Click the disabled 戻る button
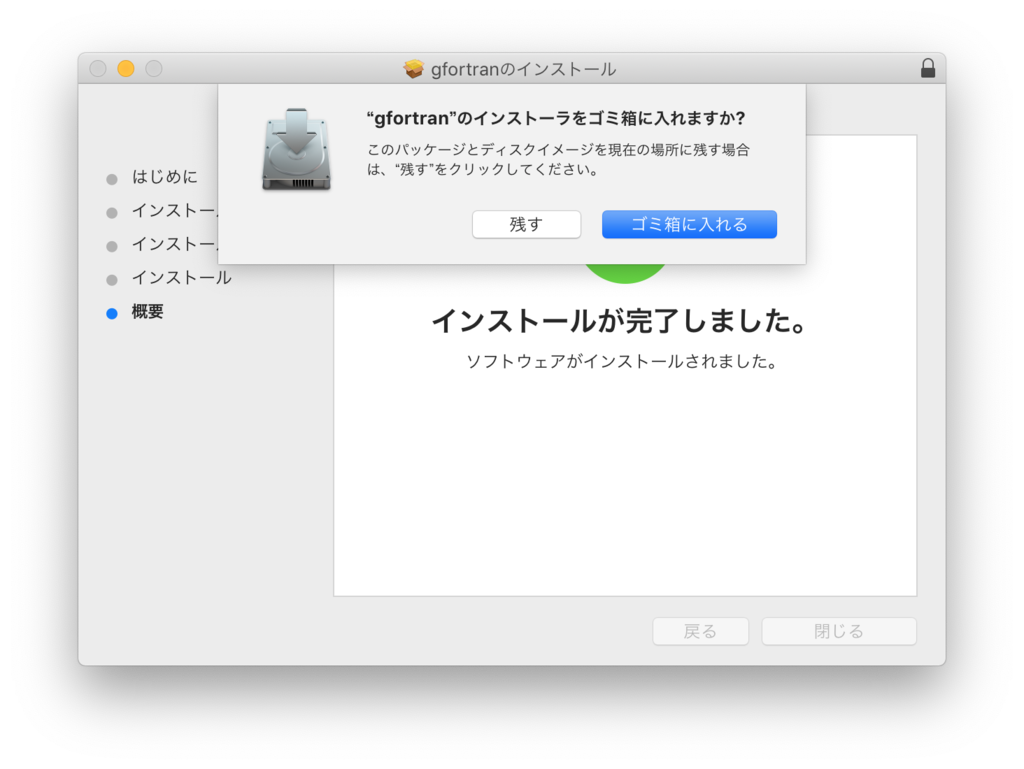Screen dimensions: 1024x769 [700, 631]
